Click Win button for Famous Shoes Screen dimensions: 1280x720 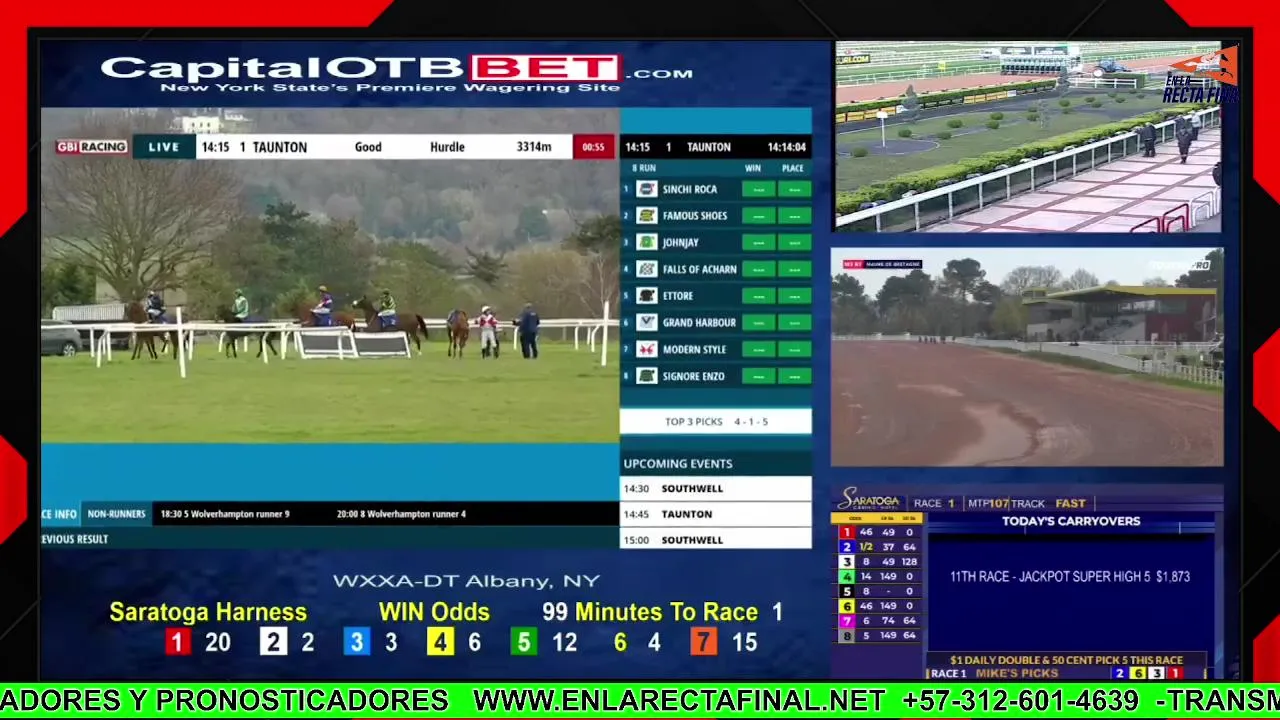coord(758,216)
